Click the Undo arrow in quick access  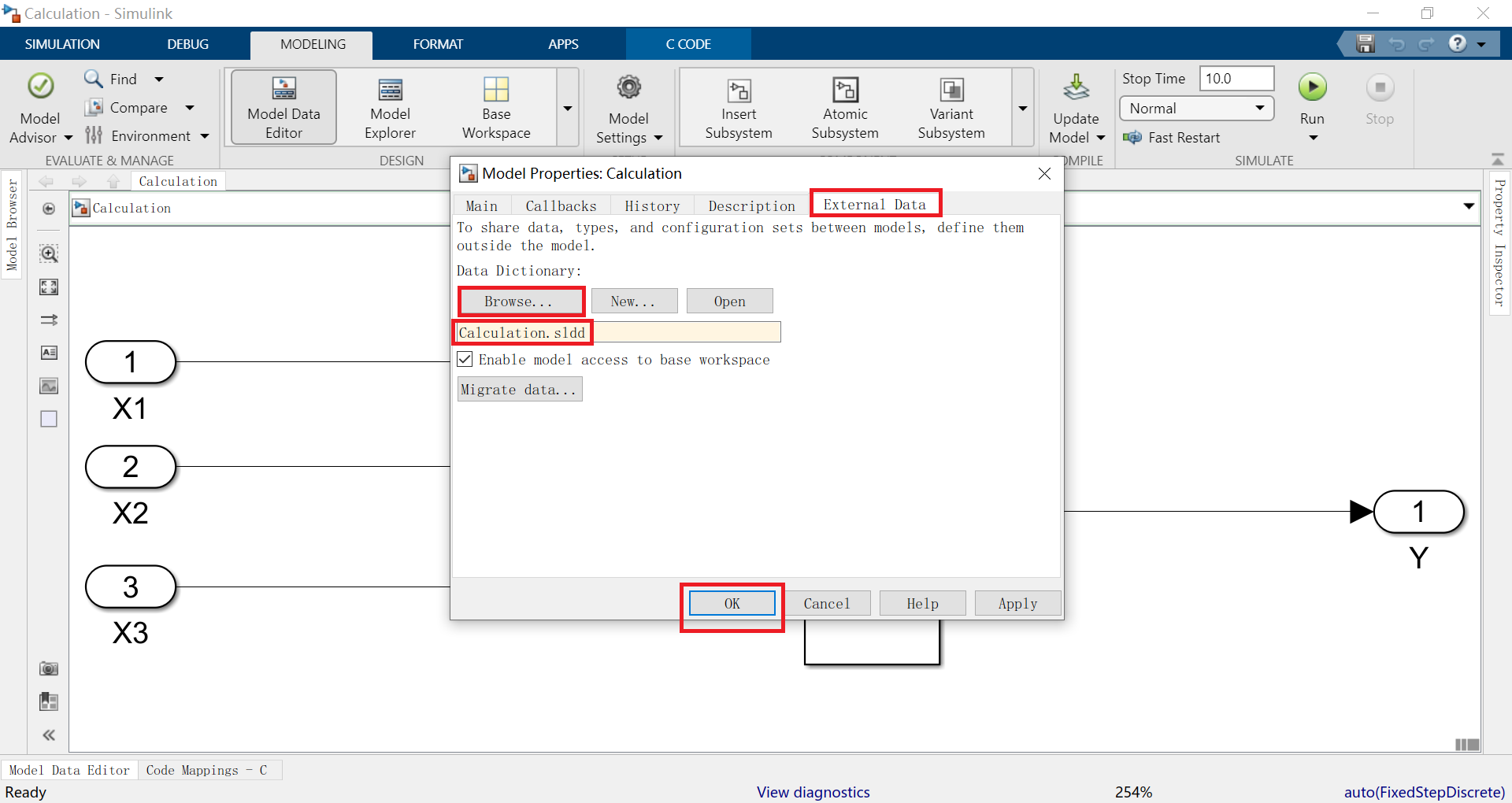pyautogui.click(x=1396, y=44)
